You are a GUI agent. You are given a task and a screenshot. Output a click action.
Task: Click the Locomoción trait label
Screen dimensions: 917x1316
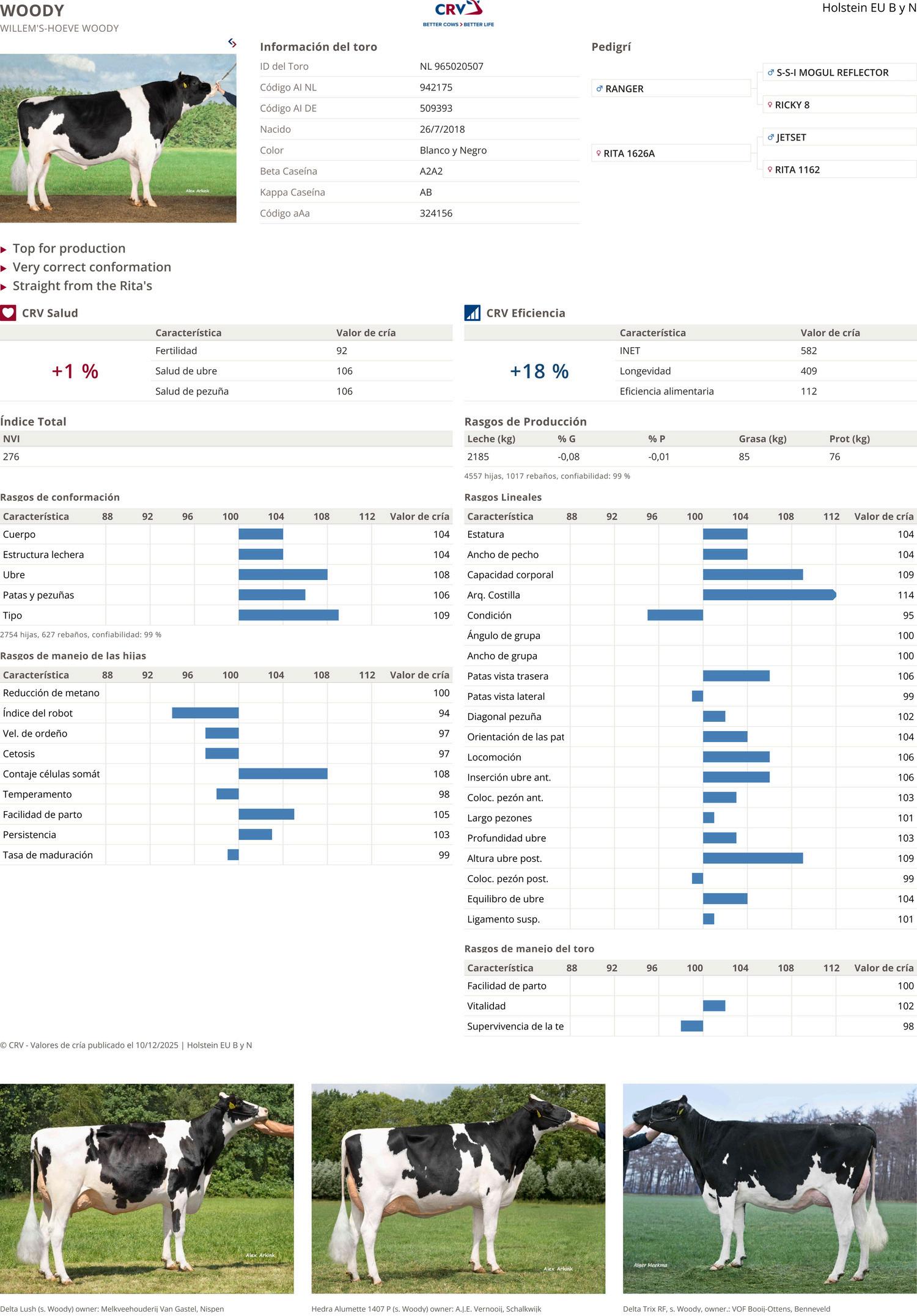coord(495,757)
